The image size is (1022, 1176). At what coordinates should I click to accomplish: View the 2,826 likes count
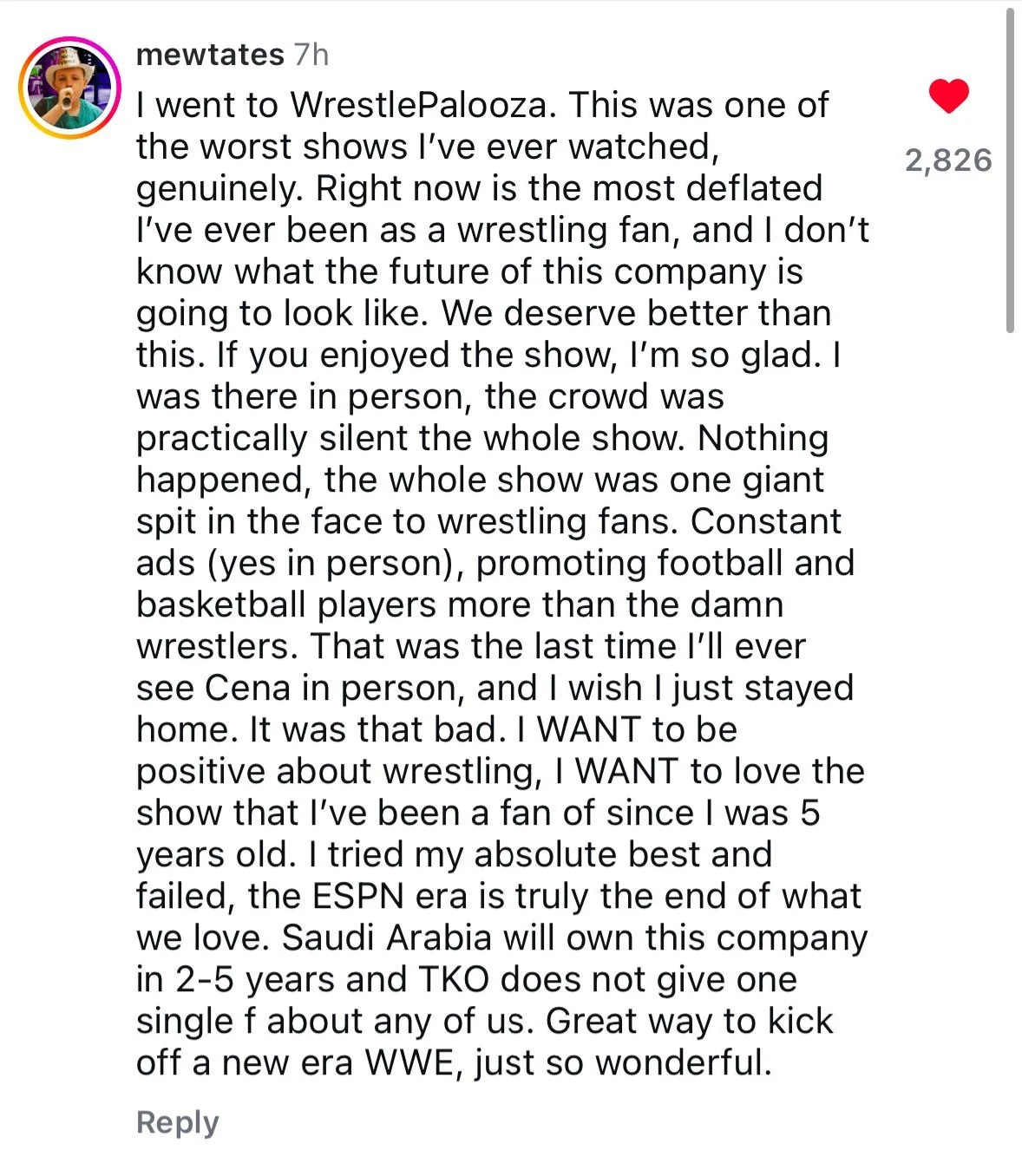coord(948,160)
